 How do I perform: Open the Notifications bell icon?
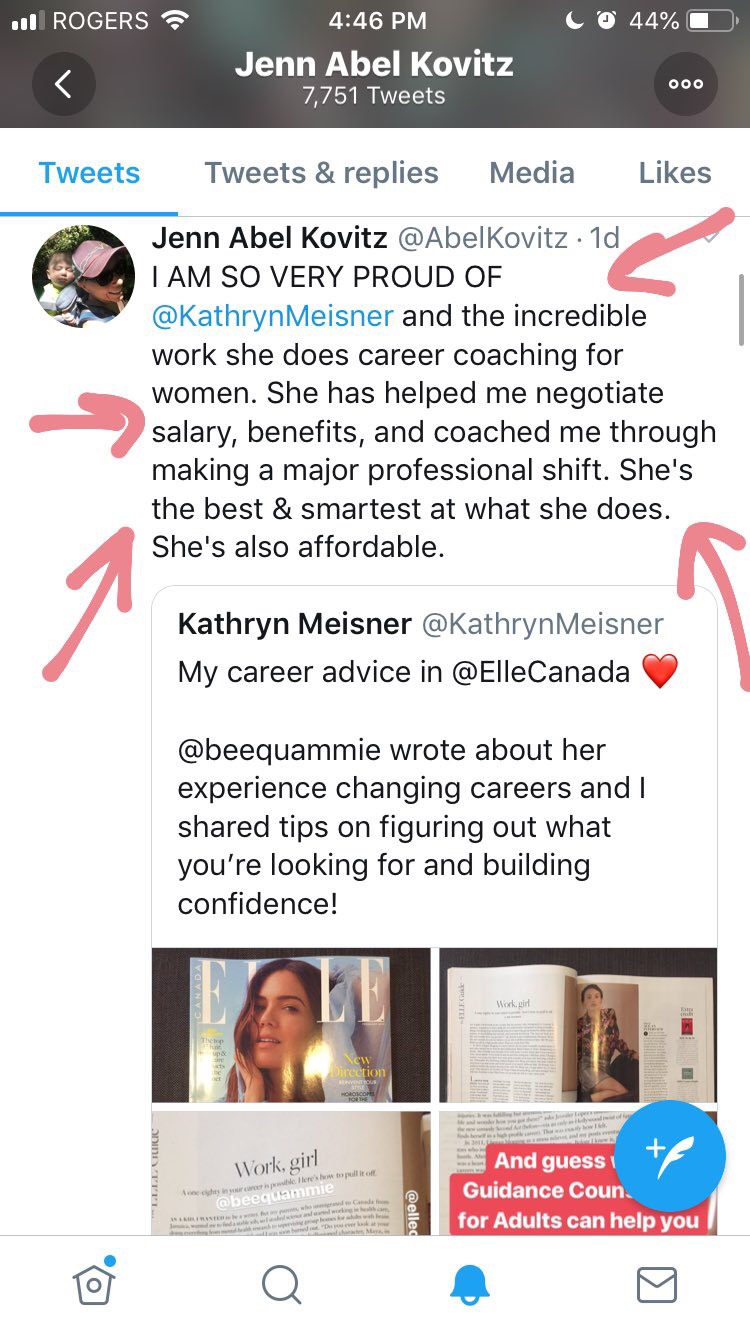(x=469, y=1284)
